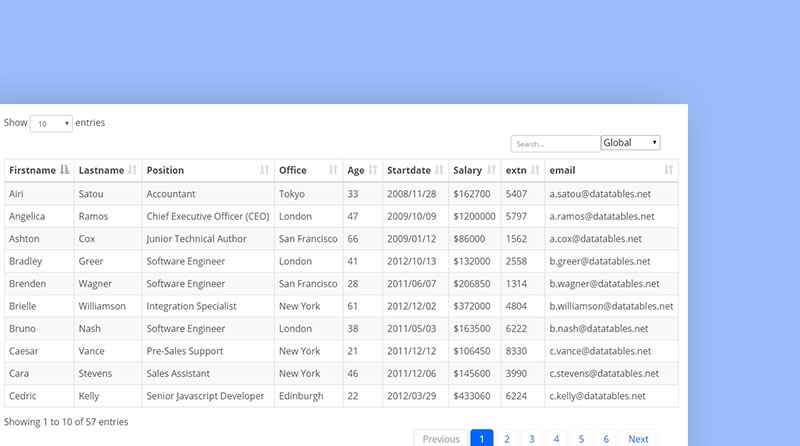The width and height of the screenshot is (800, 446).
Task: Select the $1200000 salary cell
Action: pos(475,216)
